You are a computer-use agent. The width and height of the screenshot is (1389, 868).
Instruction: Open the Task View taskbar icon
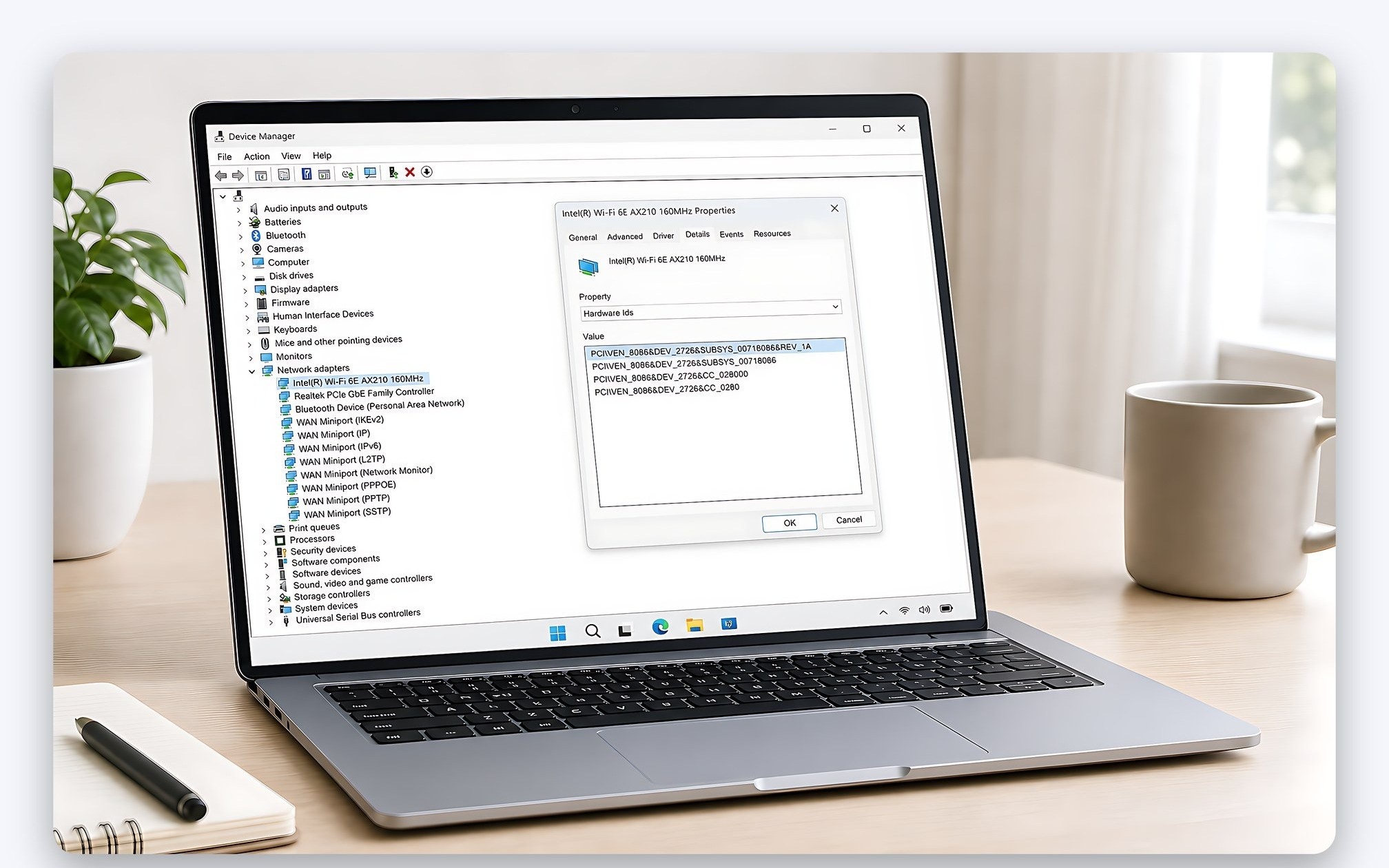tap(625, 630)
